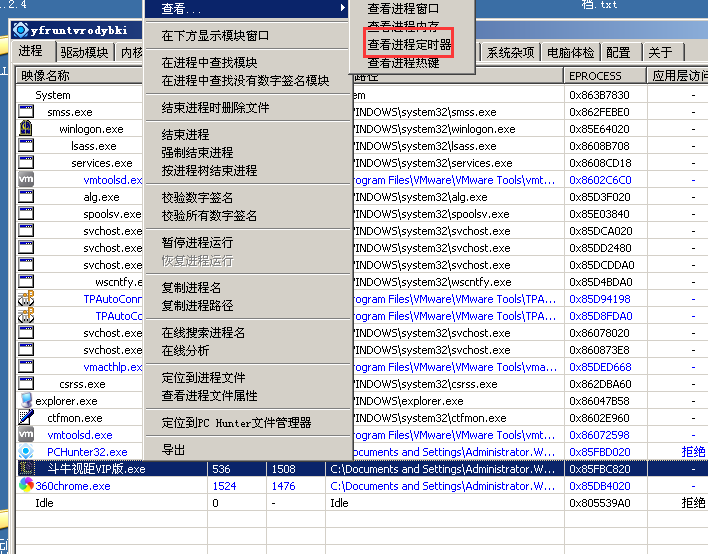This screenshot has height=554, width=708.
Task: Click the System process row
Action: coord(53,95)
